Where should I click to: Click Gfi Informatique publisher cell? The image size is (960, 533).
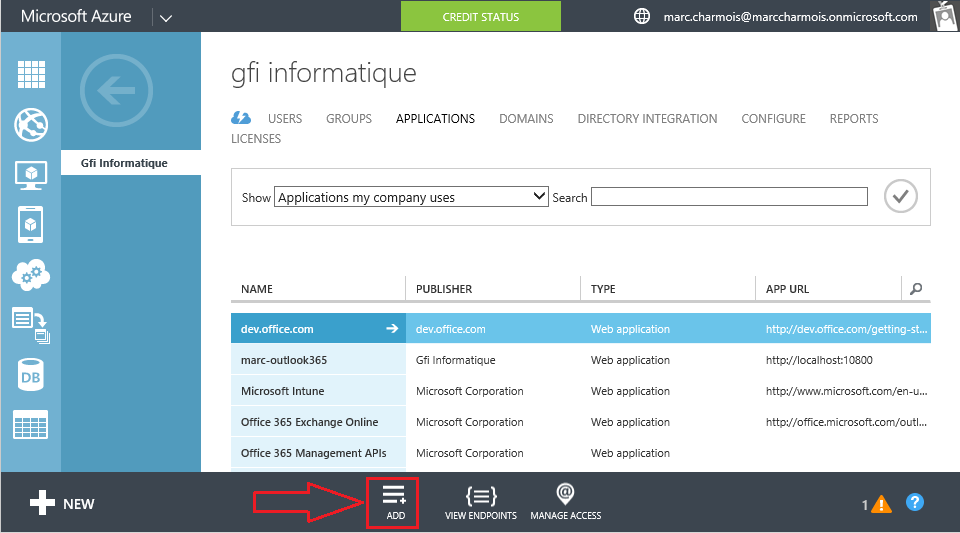(x=456, y=360)
